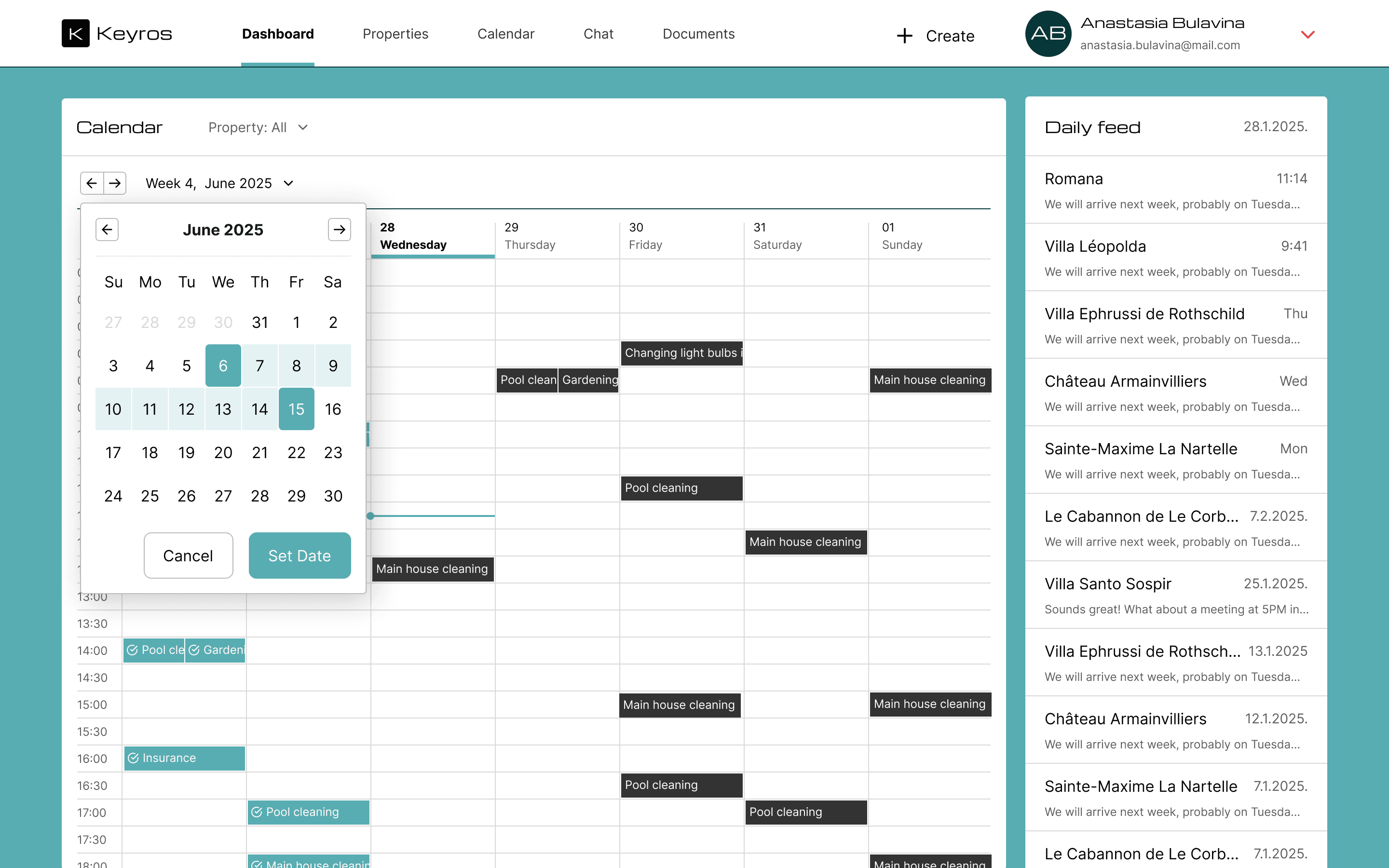The width and height of the screenshot is (1389, 868).
Task: Select June 22 in the date picker
Action: tap(296, 452)
